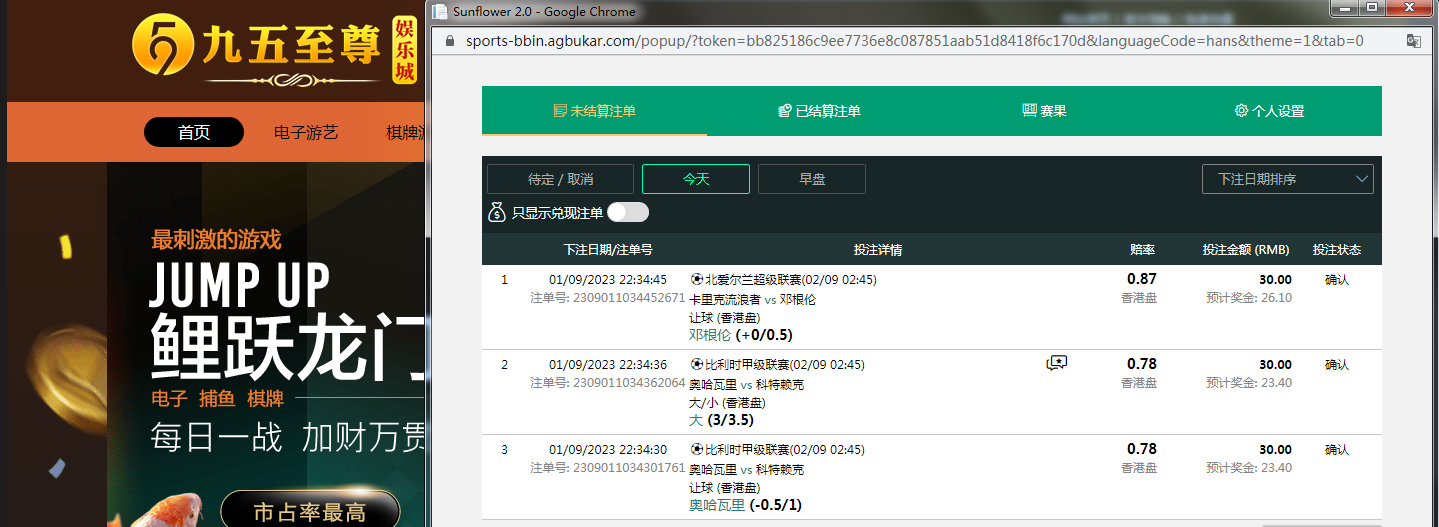Click 电子游艺 in the casino site navigation
The image size is (1439, 527).
306,132
